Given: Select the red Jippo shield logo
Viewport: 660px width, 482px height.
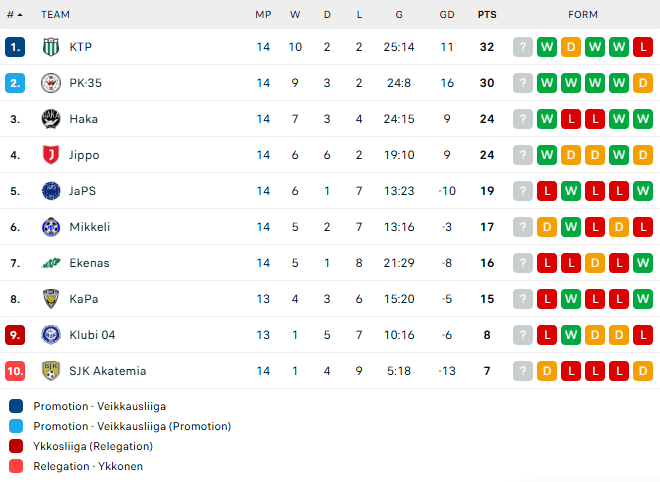Looking at the screenshot, I should click(x=51, y=155).
